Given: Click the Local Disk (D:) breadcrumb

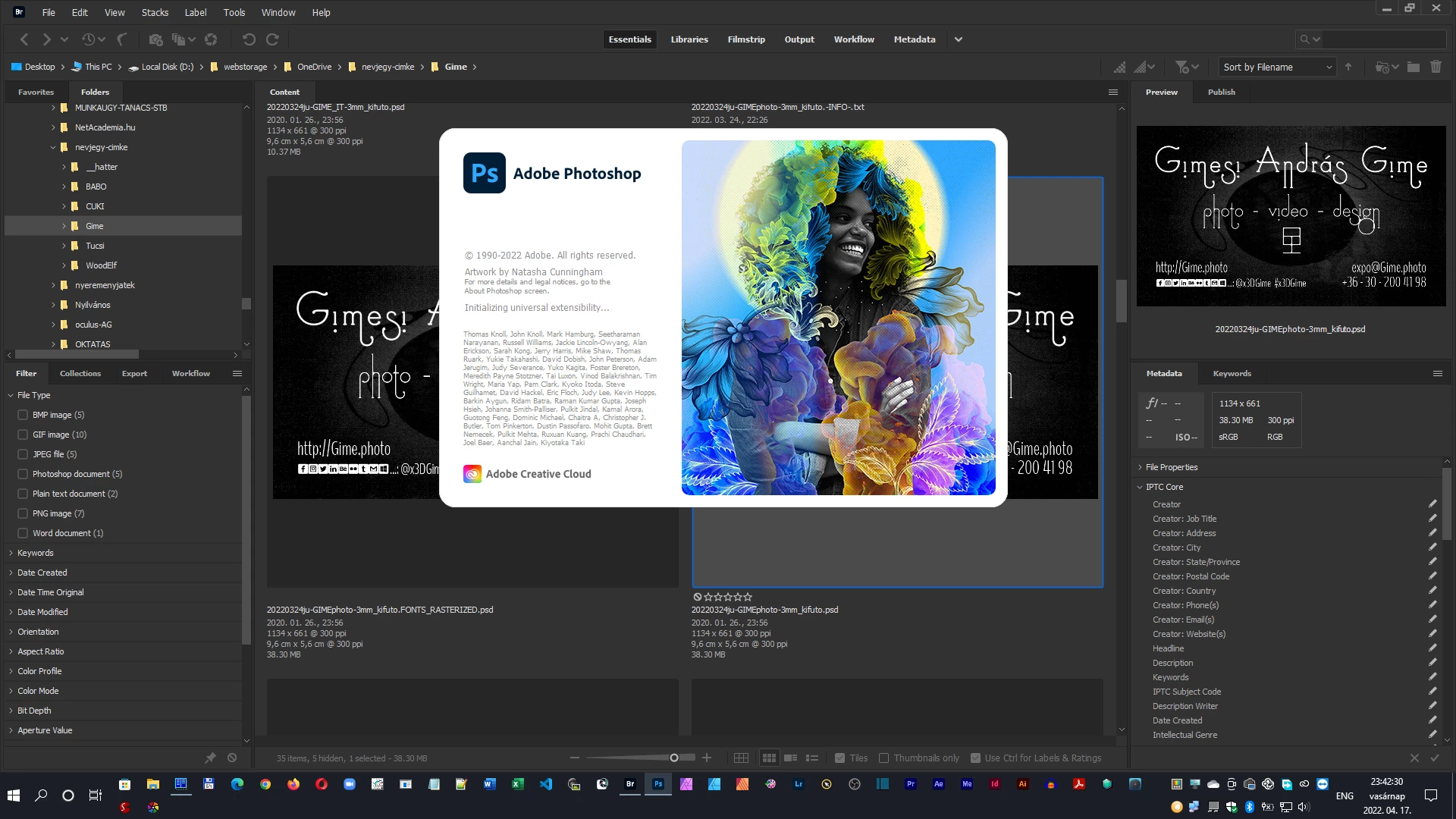Looking at the screenshot, I should click(x=167, y=67).
